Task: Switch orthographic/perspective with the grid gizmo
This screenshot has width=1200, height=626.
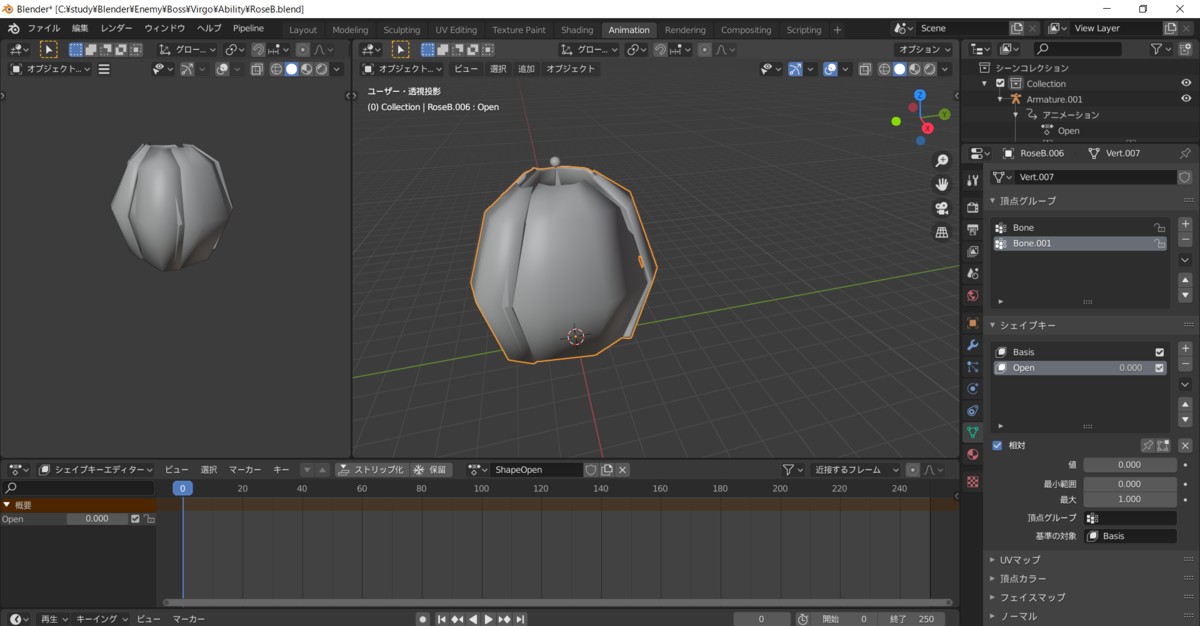Action: click(x=942, y=232)
